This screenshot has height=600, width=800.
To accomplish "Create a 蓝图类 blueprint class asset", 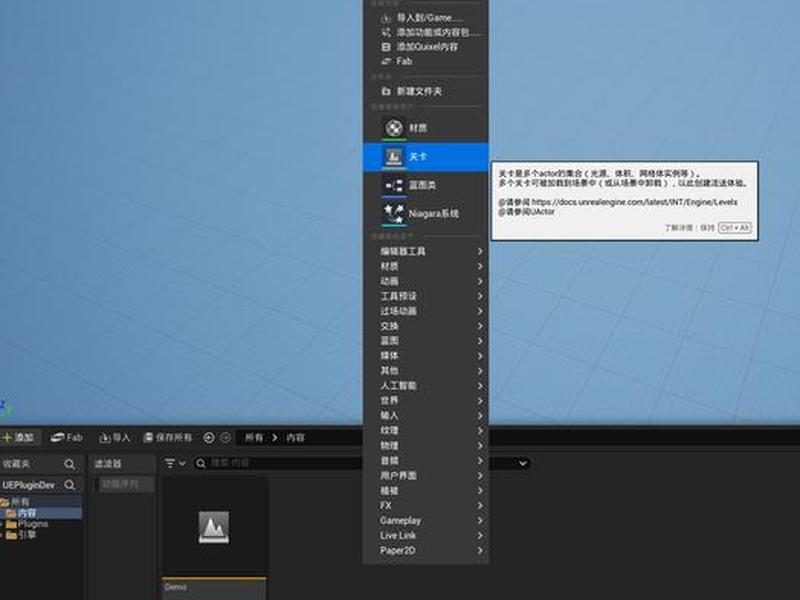I will click(426, 185).
